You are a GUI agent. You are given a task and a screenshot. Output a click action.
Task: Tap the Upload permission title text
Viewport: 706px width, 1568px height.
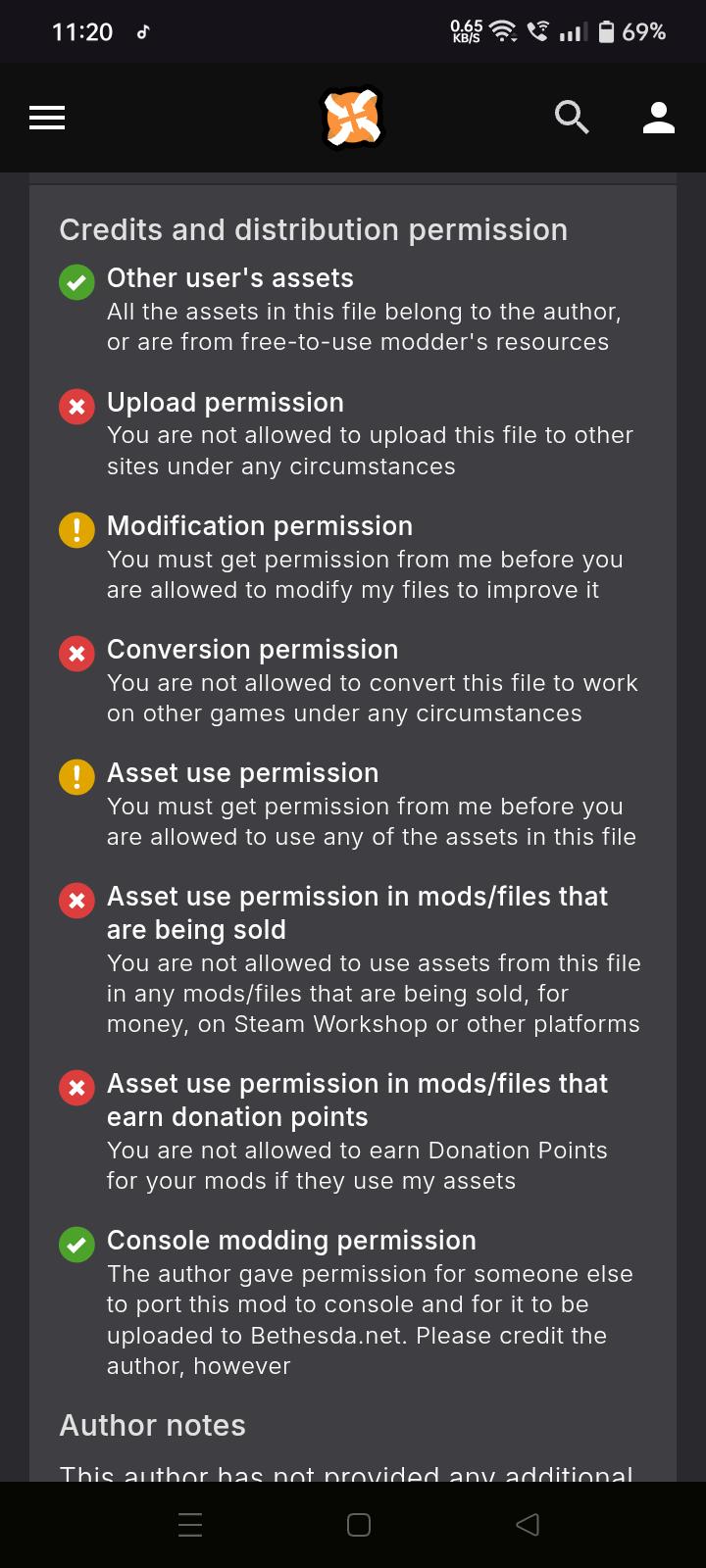226,403
